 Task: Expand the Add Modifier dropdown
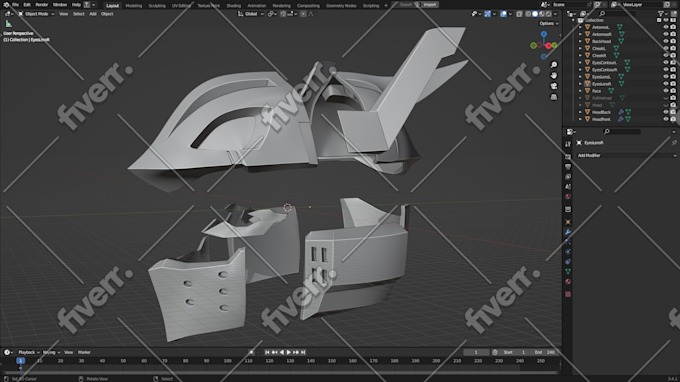click(627, 155)
